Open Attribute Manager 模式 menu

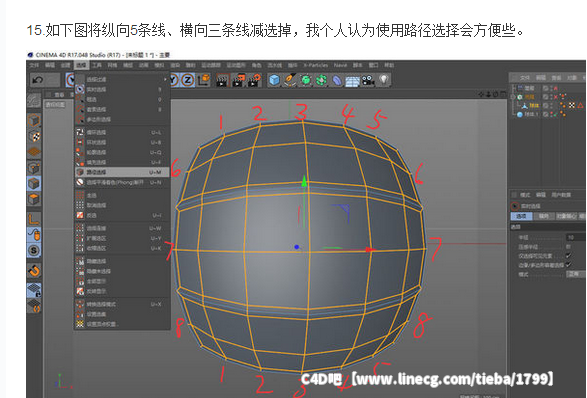click(x=525, y=195)
